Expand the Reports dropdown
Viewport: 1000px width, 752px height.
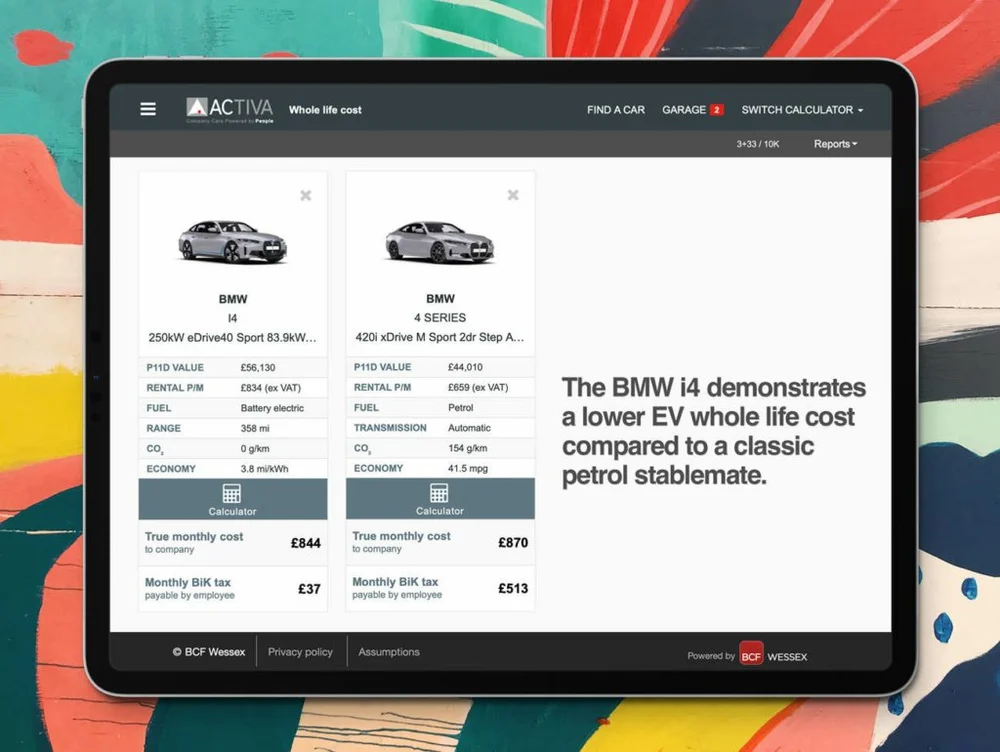tap(835, 144)
